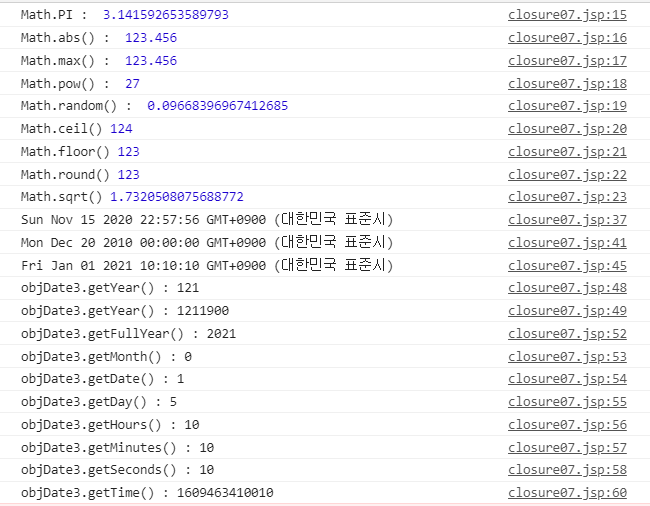This screenshot has width=650, height=506.
Task: Click the Sun Nov 15 2020 date line
Action: pos(207,220)
